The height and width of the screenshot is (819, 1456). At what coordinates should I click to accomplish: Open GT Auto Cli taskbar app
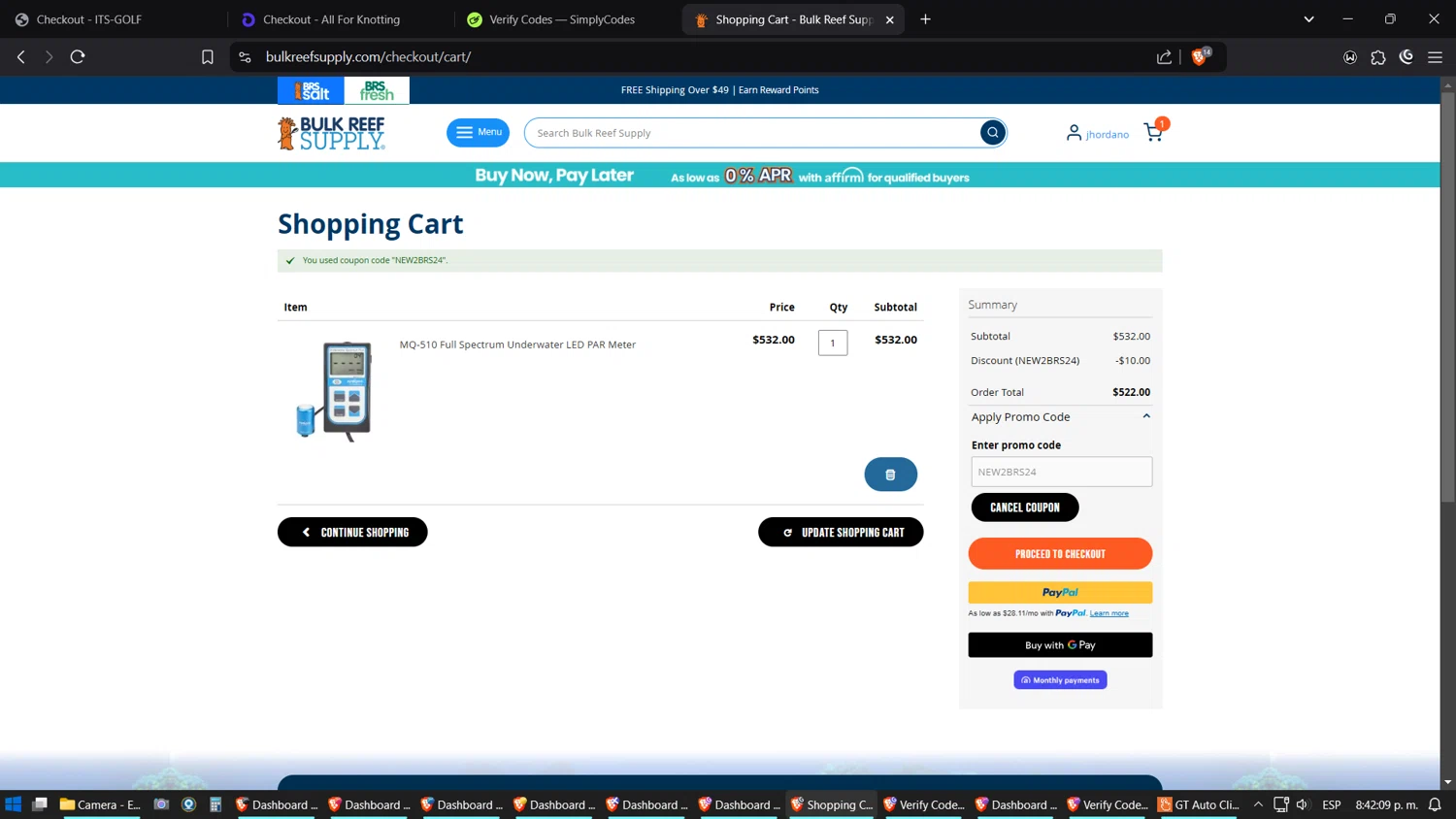[x=1198, y=804]
